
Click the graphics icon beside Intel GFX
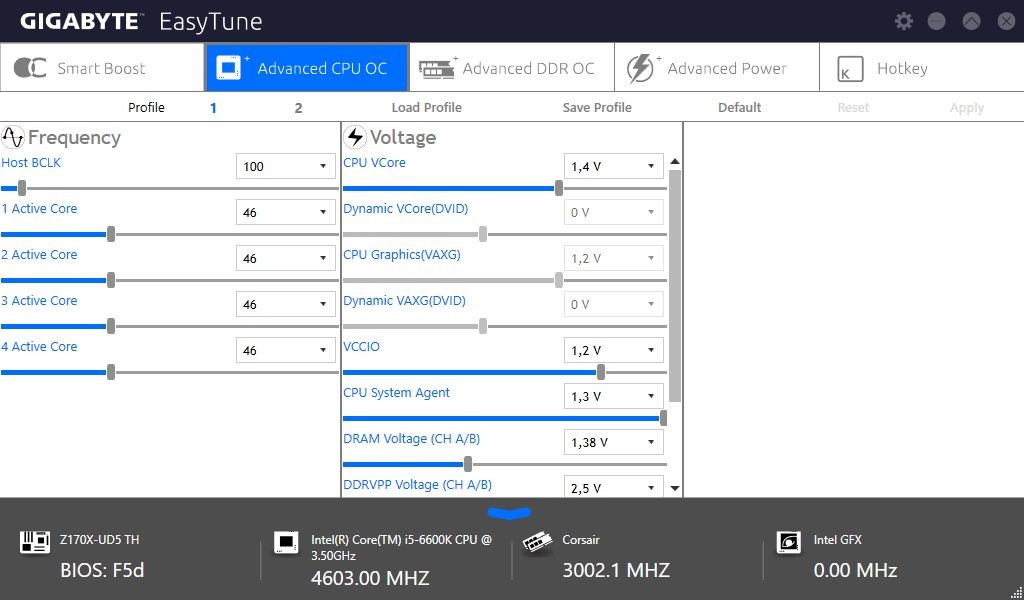click(788, 543)
